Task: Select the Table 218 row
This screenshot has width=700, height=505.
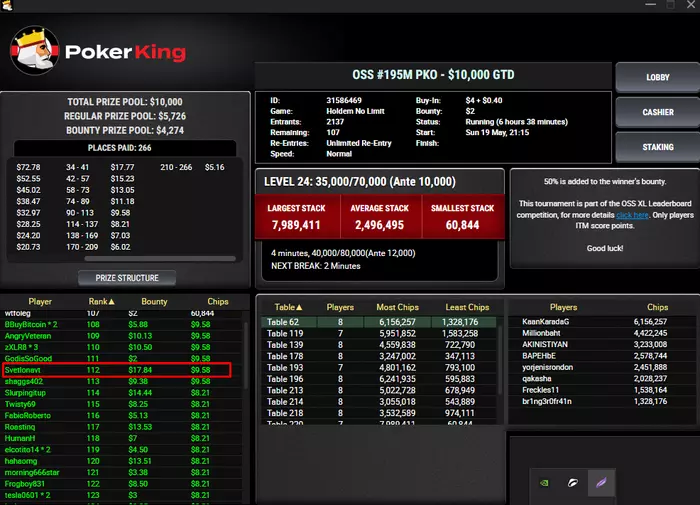Action: (379, 413)
